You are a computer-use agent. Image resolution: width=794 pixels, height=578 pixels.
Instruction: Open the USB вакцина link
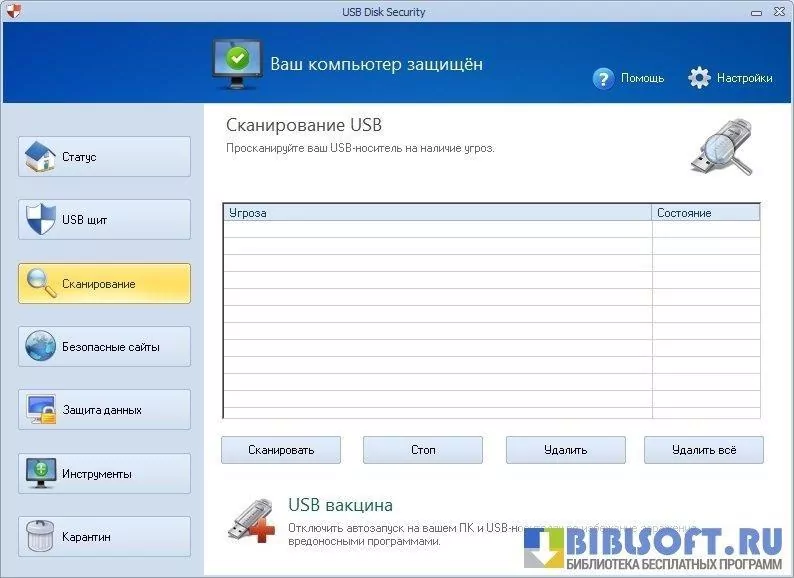click(x=340, y=505)
